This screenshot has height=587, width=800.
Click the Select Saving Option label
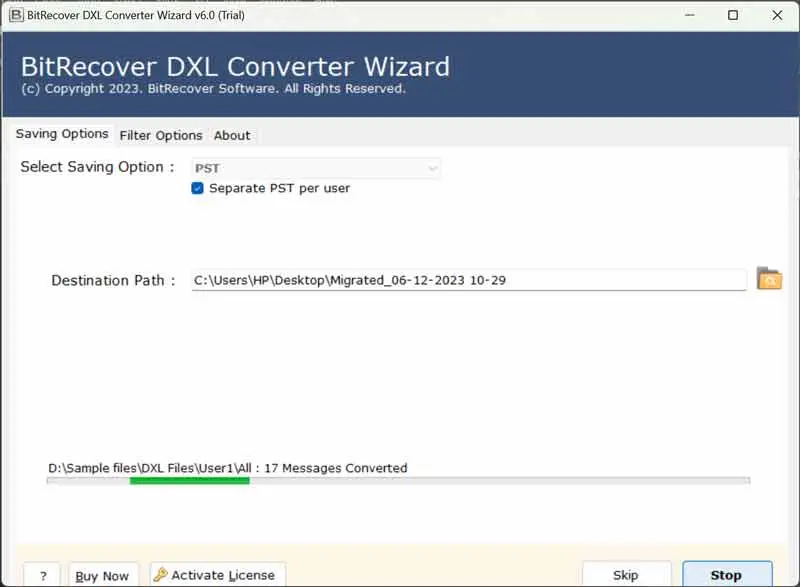97,167
